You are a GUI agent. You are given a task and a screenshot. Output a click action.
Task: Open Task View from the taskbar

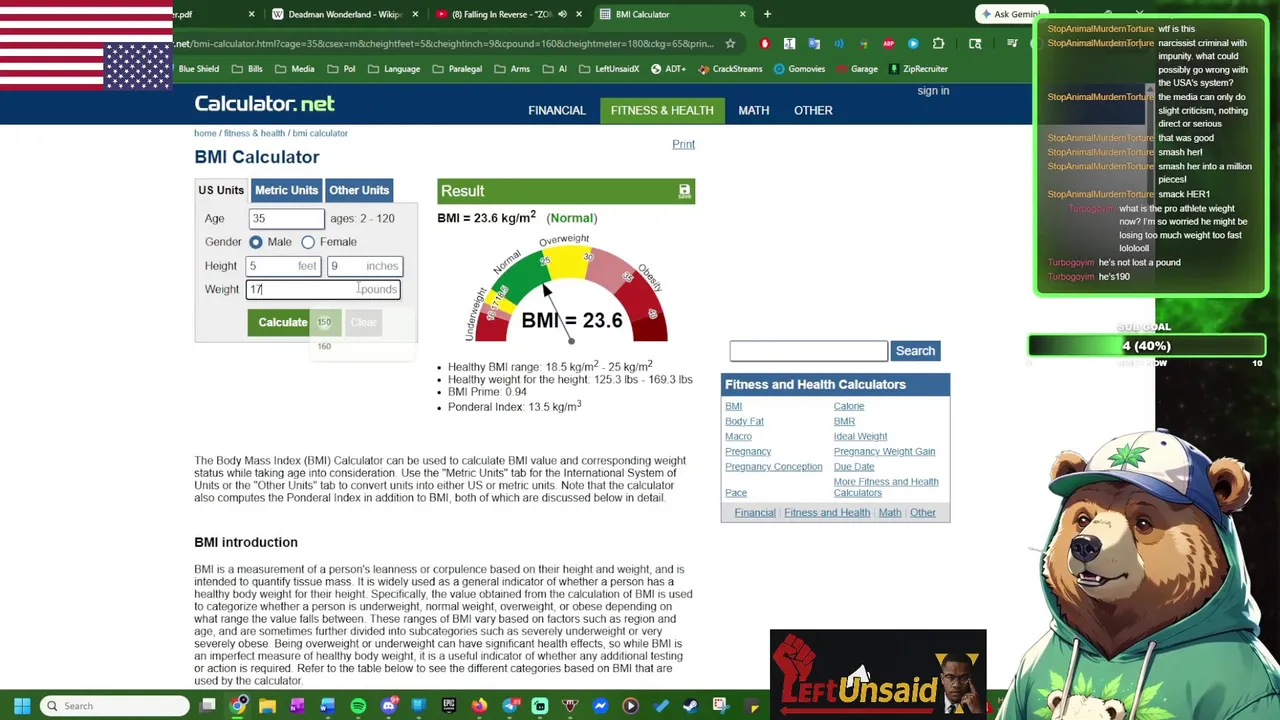pyautogui.click(x=208, y=706)
